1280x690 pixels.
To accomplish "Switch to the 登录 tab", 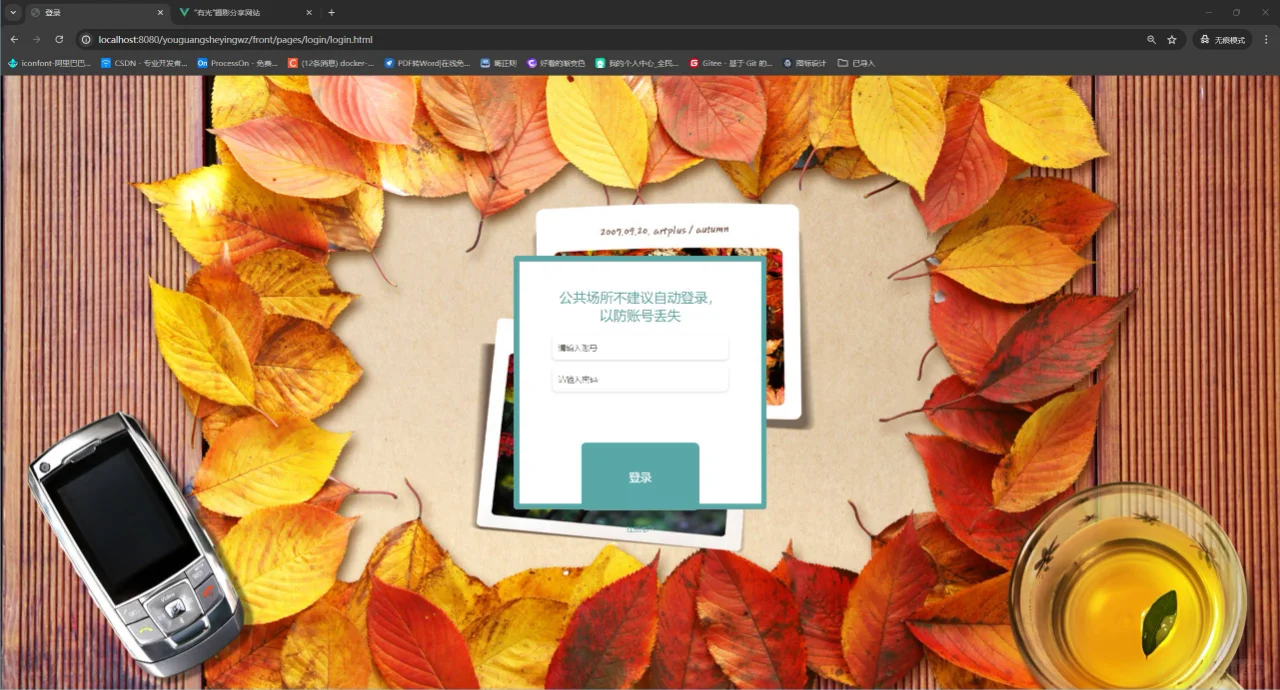I will (x=96, y=13).
